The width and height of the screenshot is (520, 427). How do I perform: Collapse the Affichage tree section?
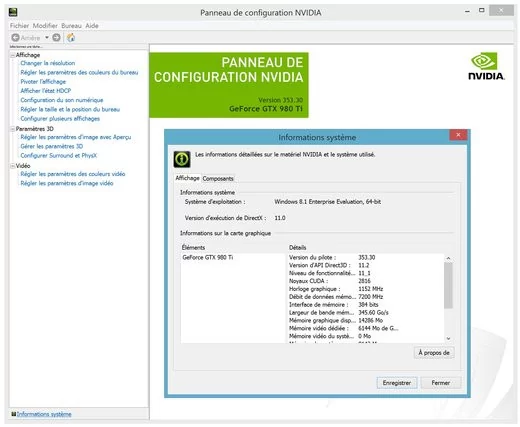[x=13, y=55]
